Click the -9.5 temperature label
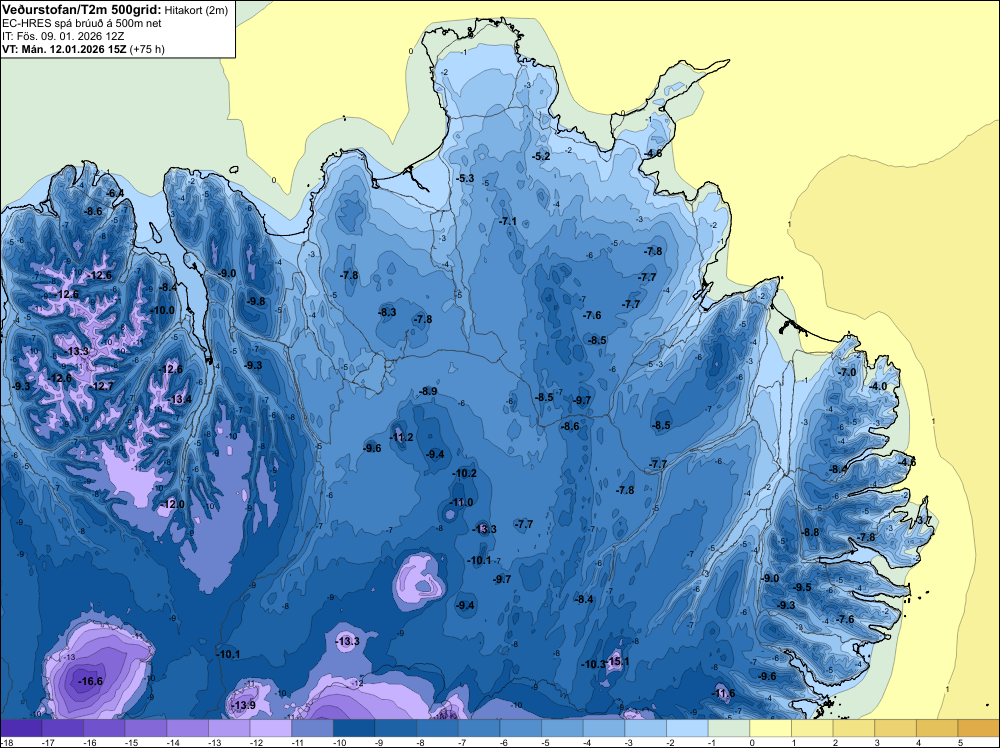Image resolution: width=1000 pixels, height=748 pixels. coord(802,587)
